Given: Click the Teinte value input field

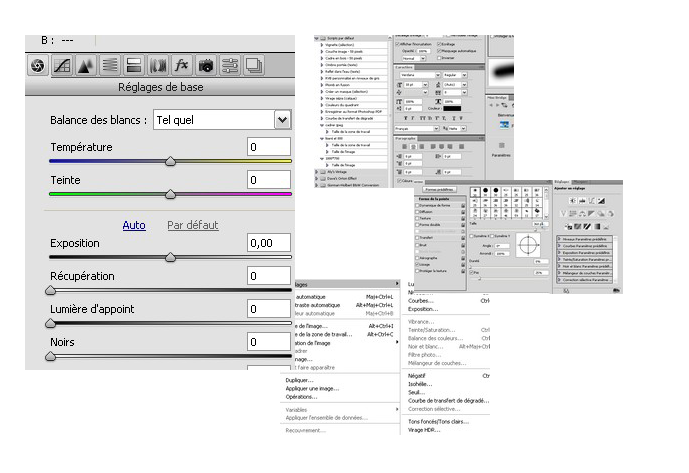Looking at the screenshot, I should [269, 180].
